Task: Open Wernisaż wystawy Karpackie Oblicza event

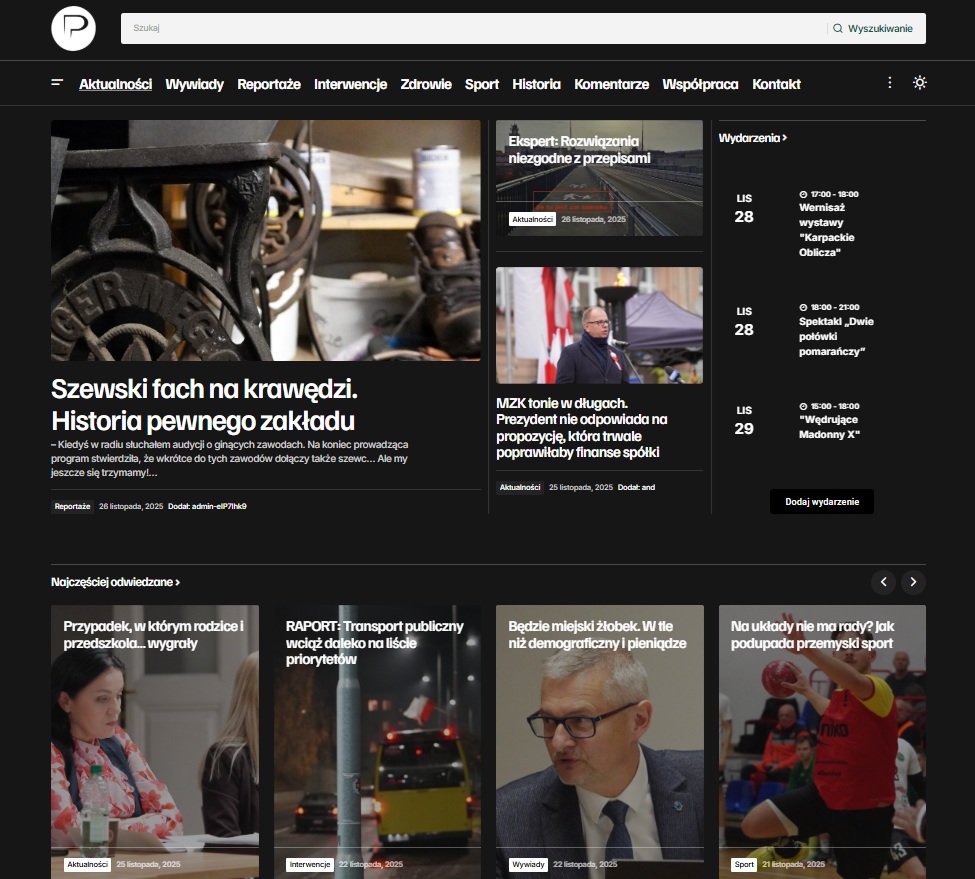Action: [827, 230]
